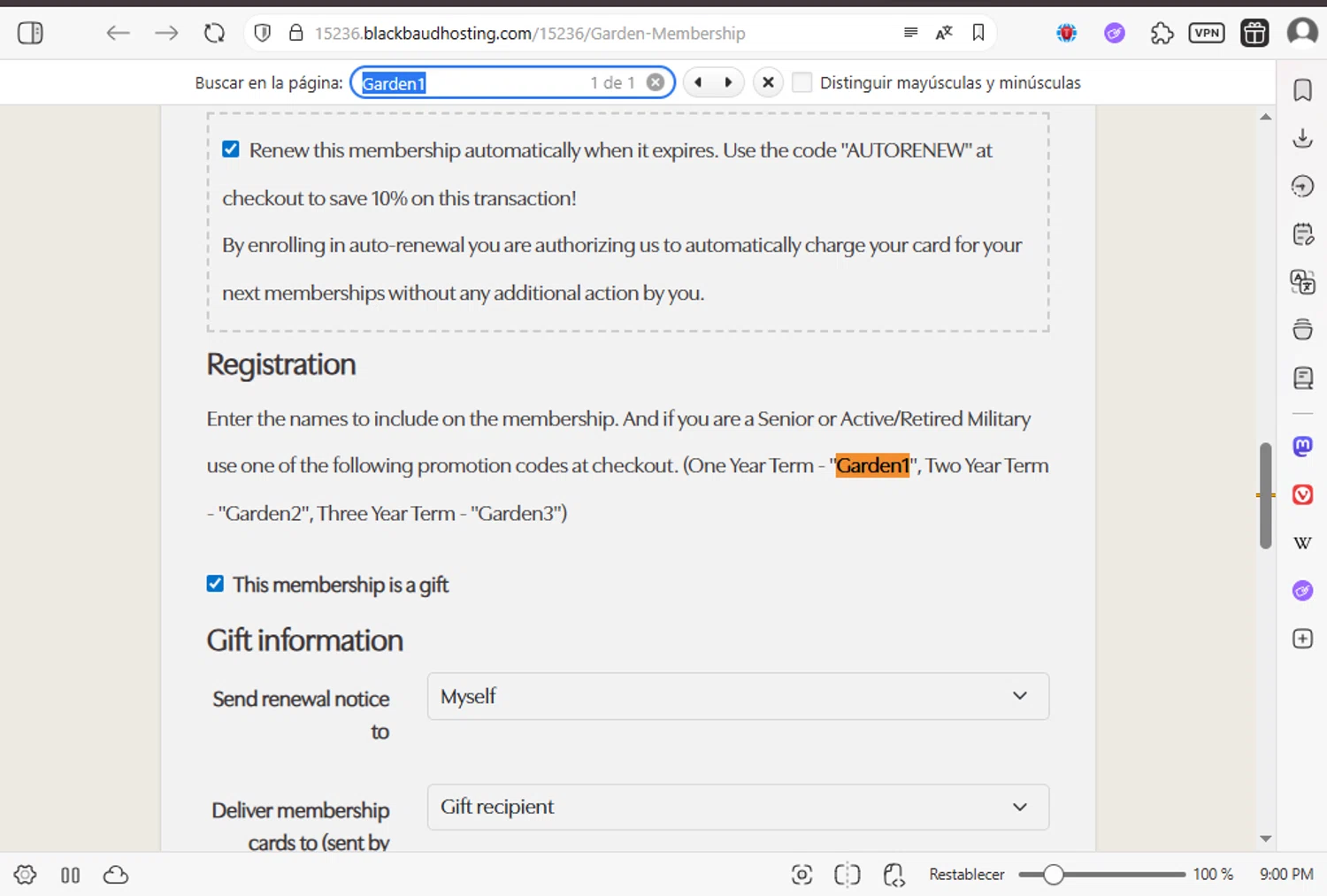Click the scroll-up arrow of the page
This screenshot has width=1327, height=896.
coord(1265,117)
